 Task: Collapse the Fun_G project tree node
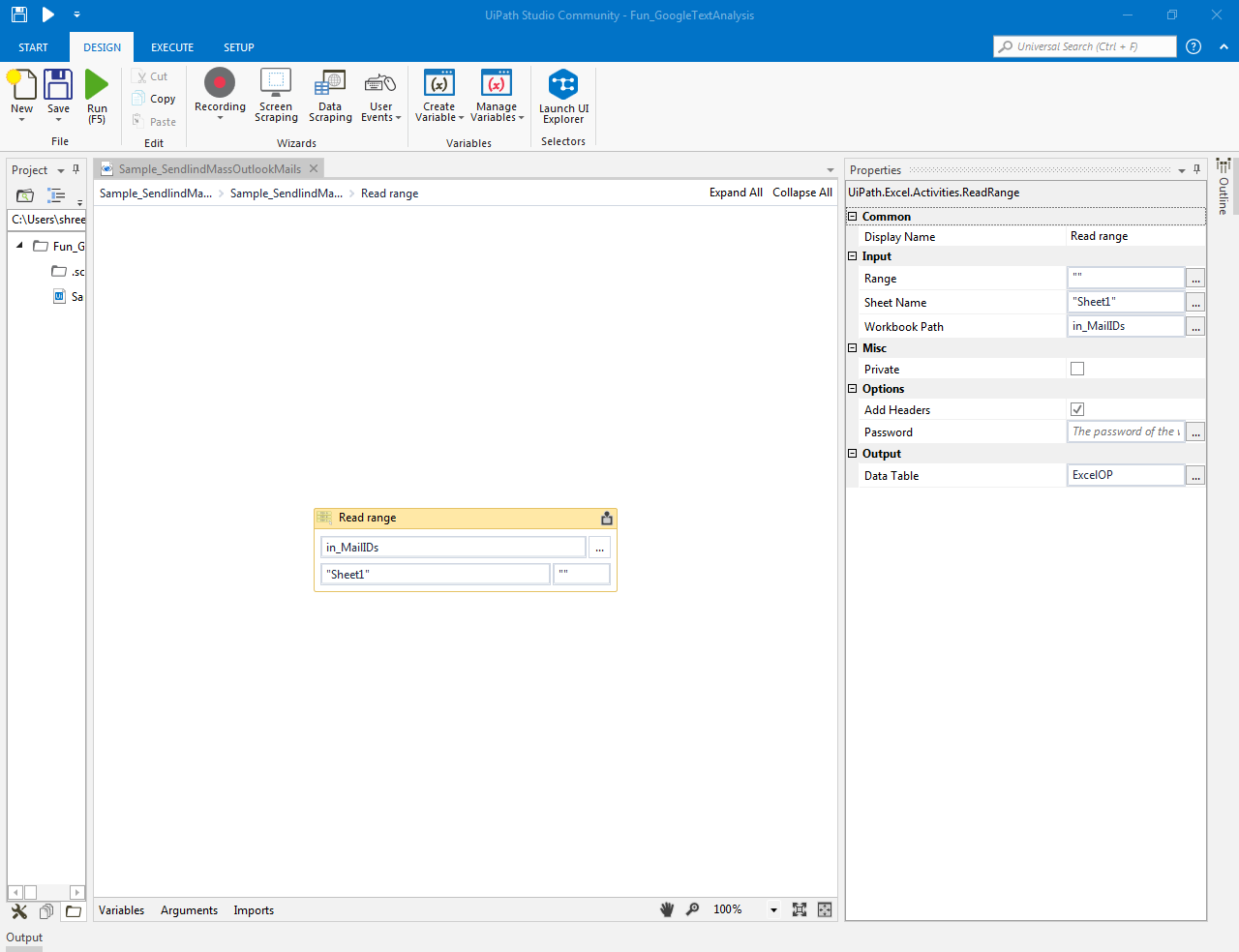coord(19,246)
